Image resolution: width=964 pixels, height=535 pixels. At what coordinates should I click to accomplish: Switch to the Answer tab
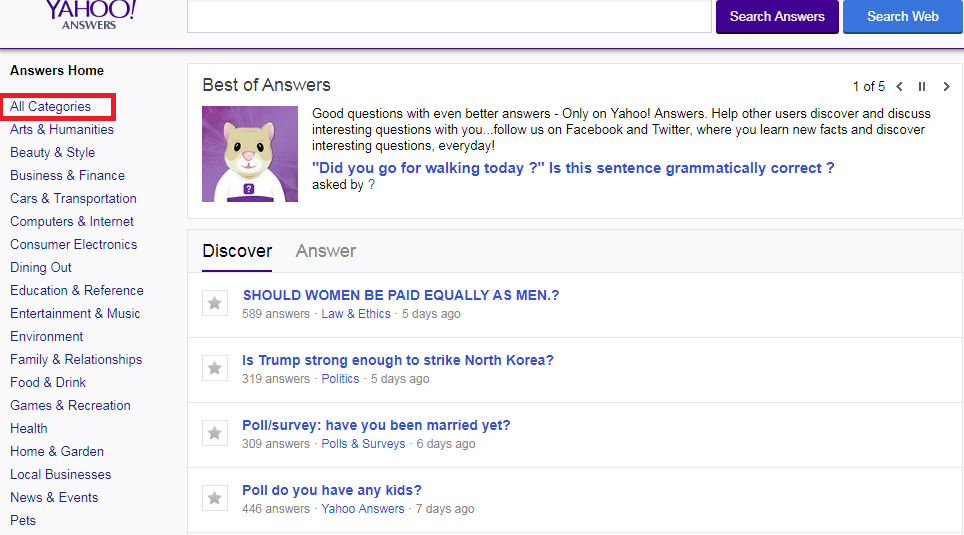pyautogui.click(x=325, y=251)
